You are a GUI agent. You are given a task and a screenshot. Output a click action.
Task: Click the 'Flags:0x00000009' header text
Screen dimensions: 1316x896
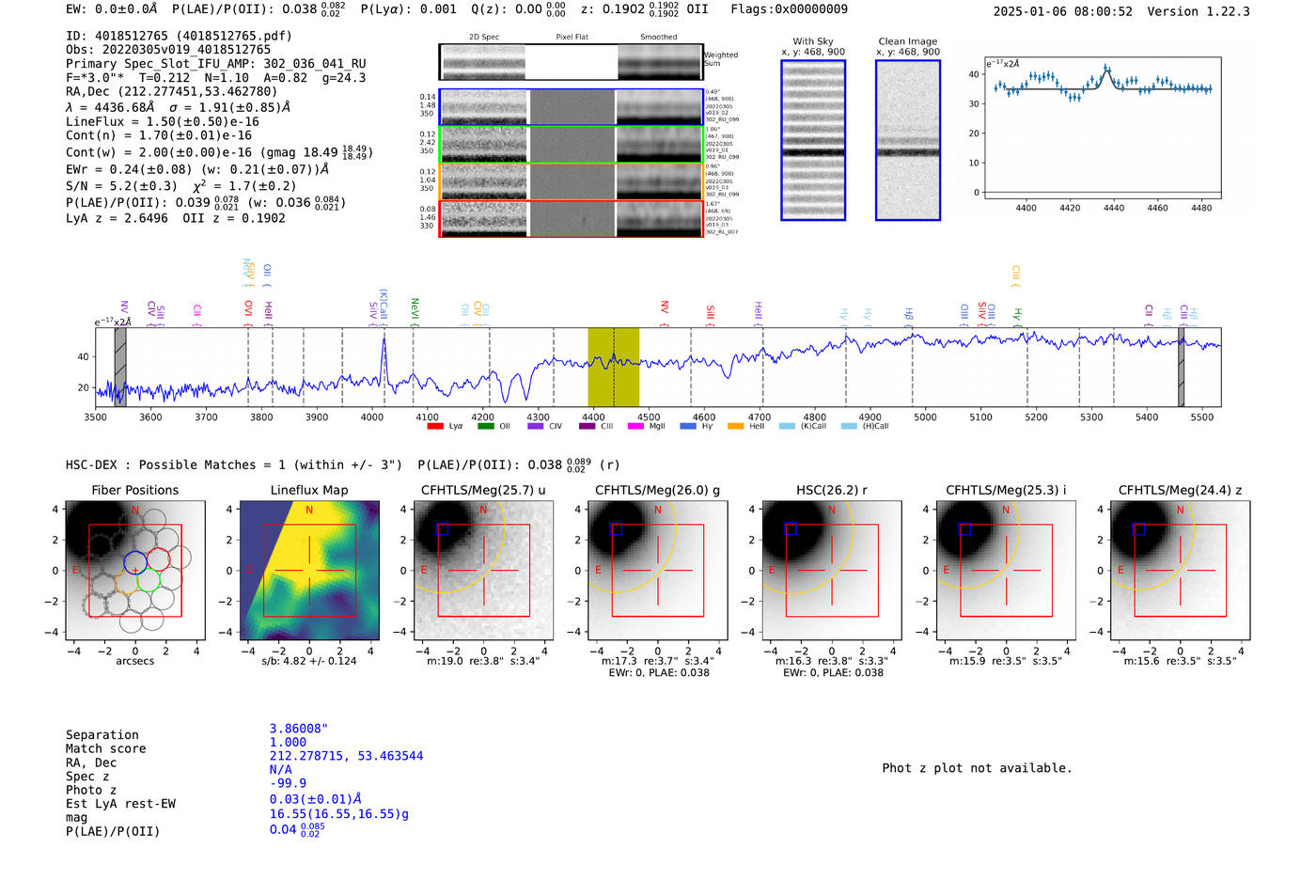(x=789, y=8)
